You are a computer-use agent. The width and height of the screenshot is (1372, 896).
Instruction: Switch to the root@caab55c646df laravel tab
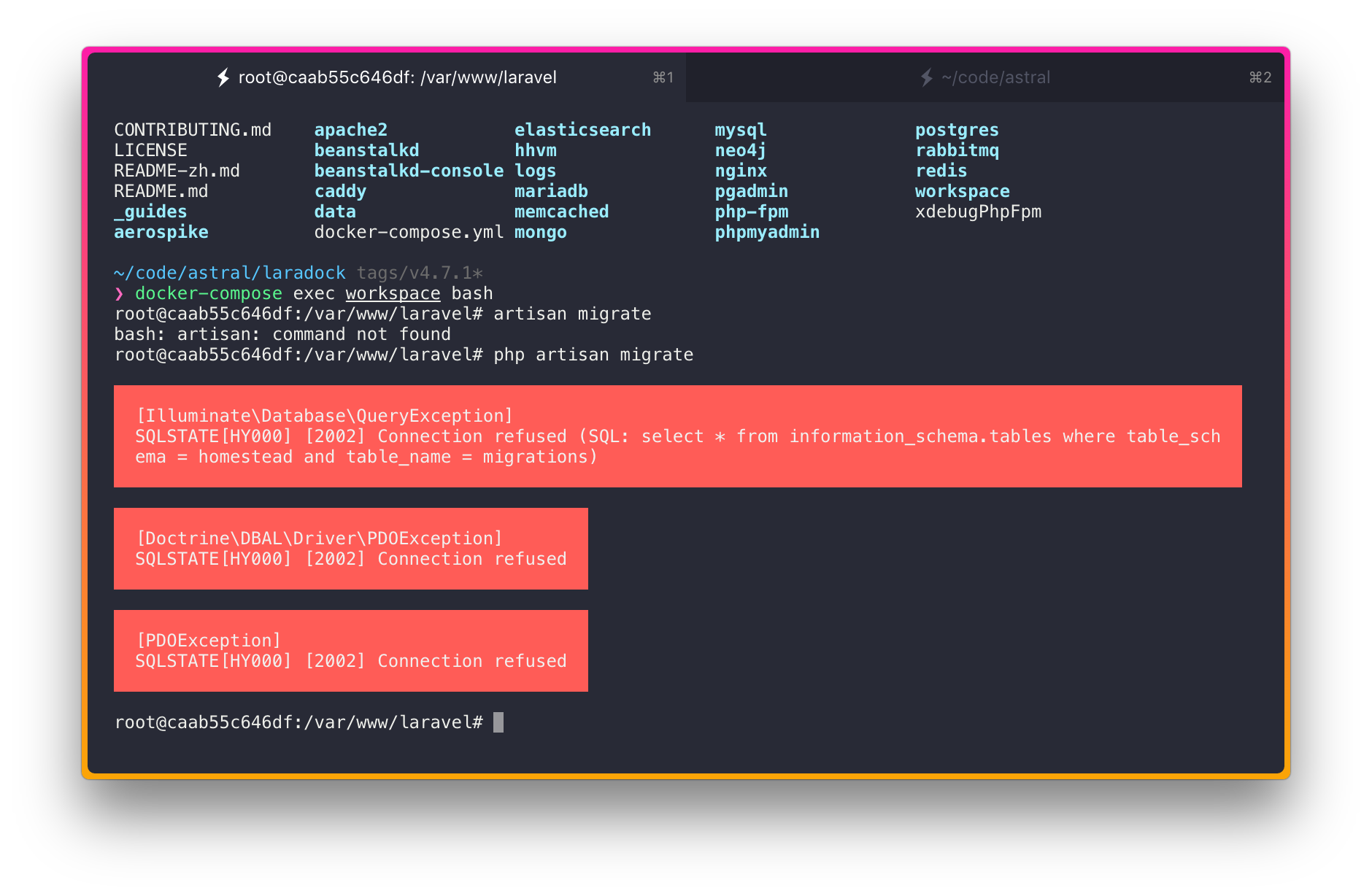[387, 77]
